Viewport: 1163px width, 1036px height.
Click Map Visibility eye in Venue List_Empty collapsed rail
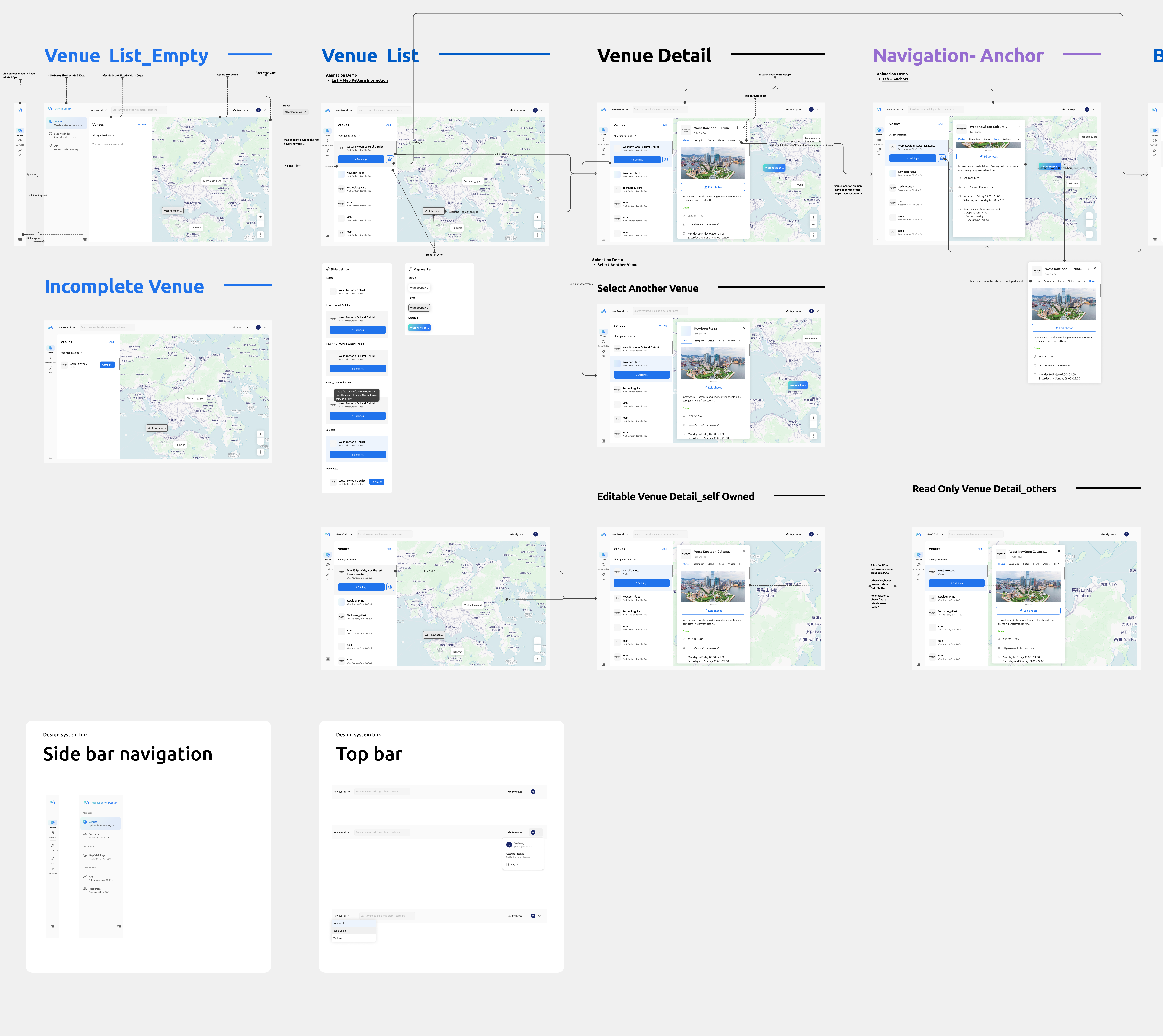click(20, 141)
